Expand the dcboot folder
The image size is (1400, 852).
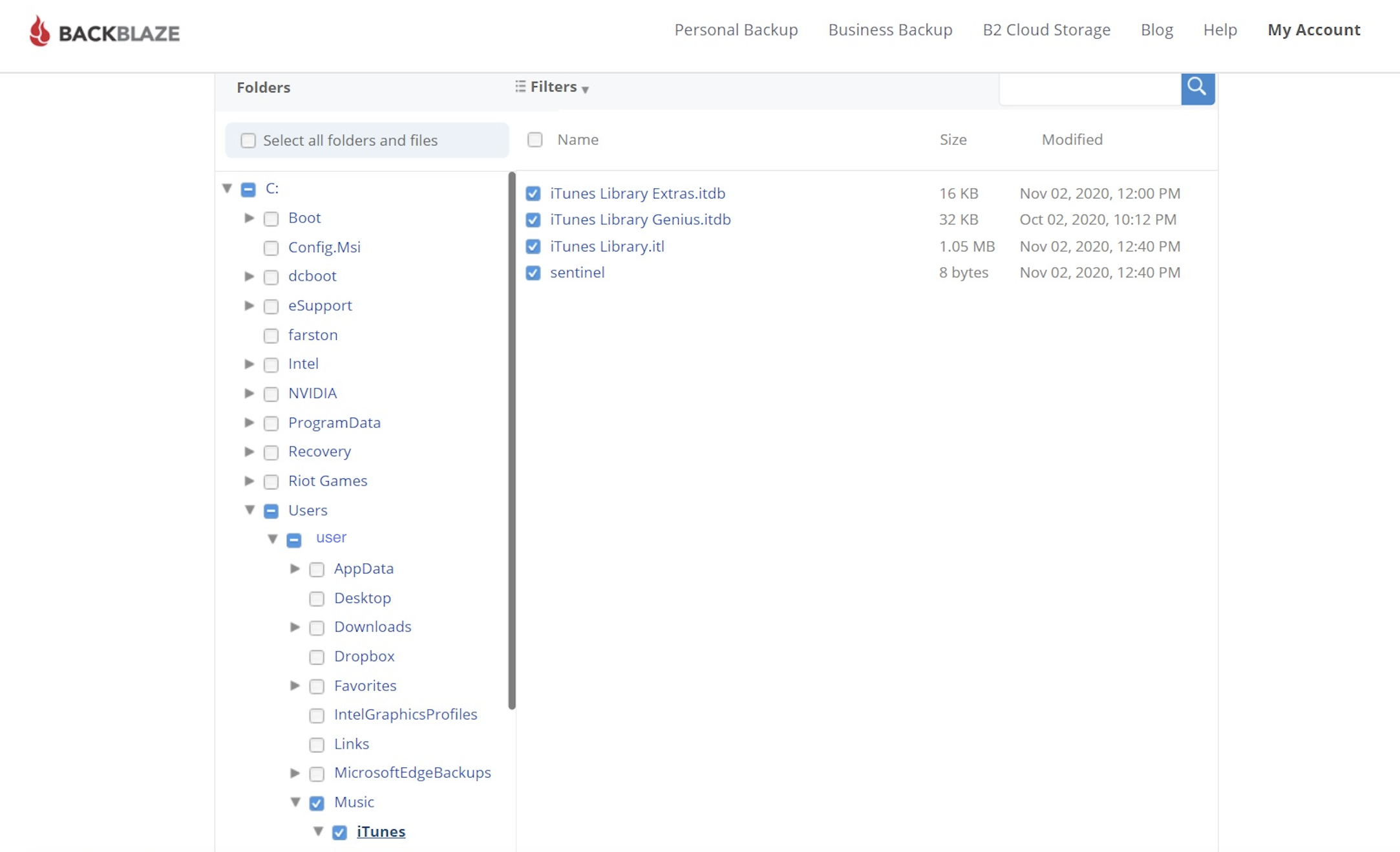click(249, 276)
